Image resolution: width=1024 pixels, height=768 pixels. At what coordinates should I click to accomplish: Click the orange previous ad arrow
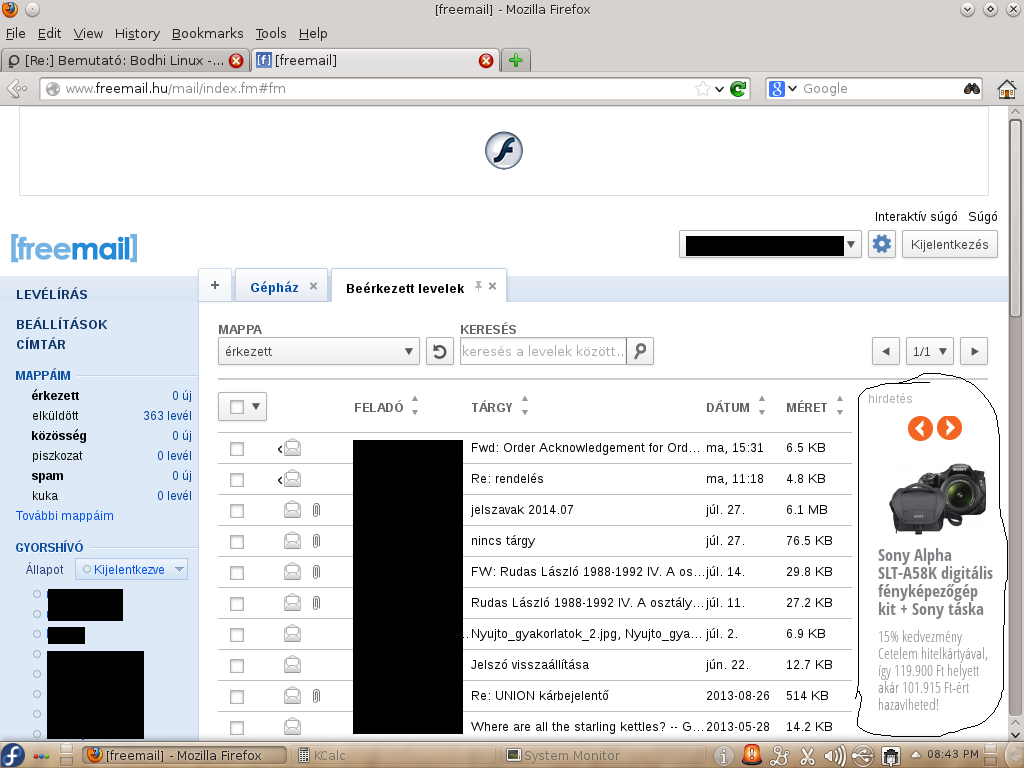[920, 428]
